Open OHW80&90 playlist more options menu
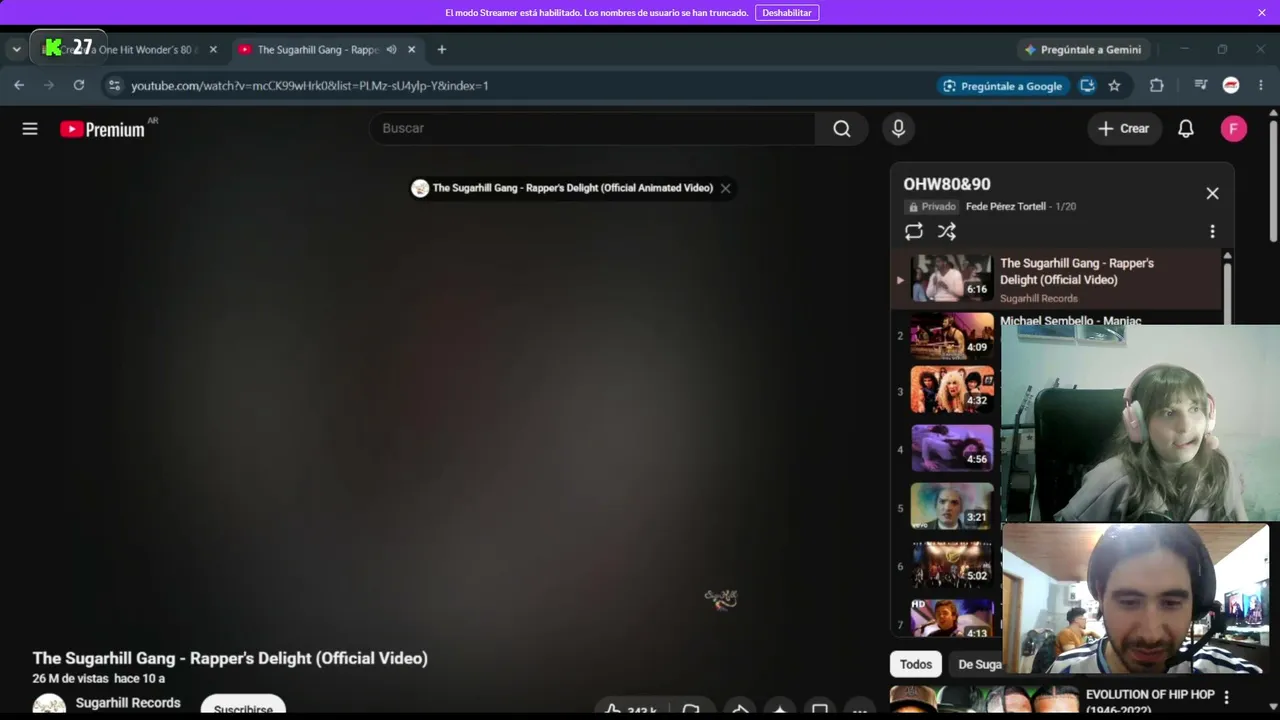Viewport: 1280px width, 720px height. pyautogui.click(x=1212, y=231)
